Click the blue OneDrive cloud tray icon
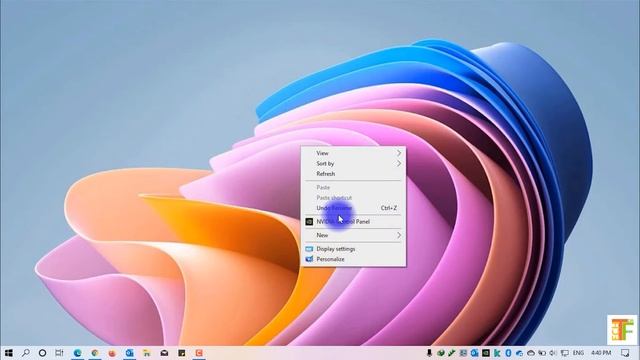Viewport: 640px width, 360px height. click(x=519, y=353)
